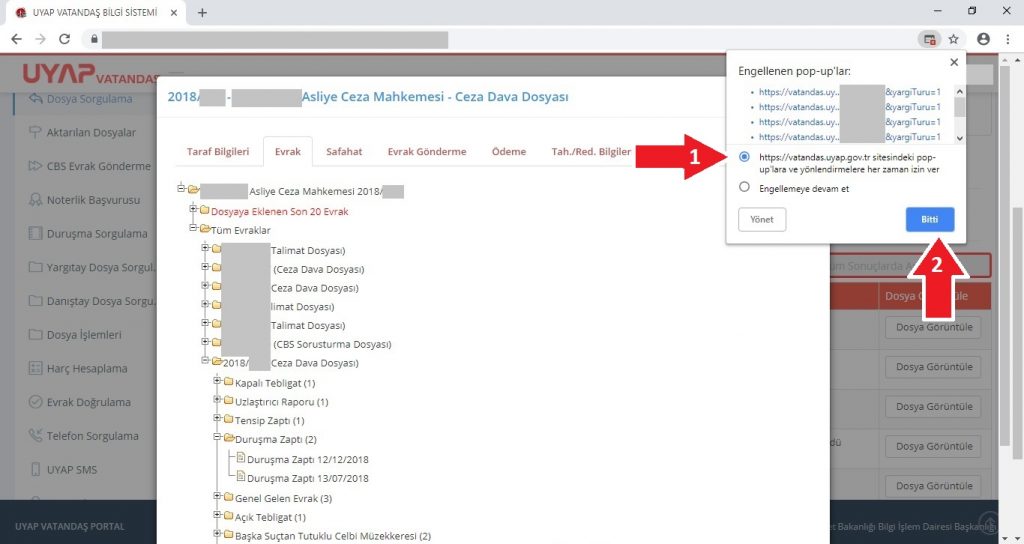Select Engellemeye devam et option
This screenshot has width=1024, height=544.
pyautogui.click(x=744, y=187)
